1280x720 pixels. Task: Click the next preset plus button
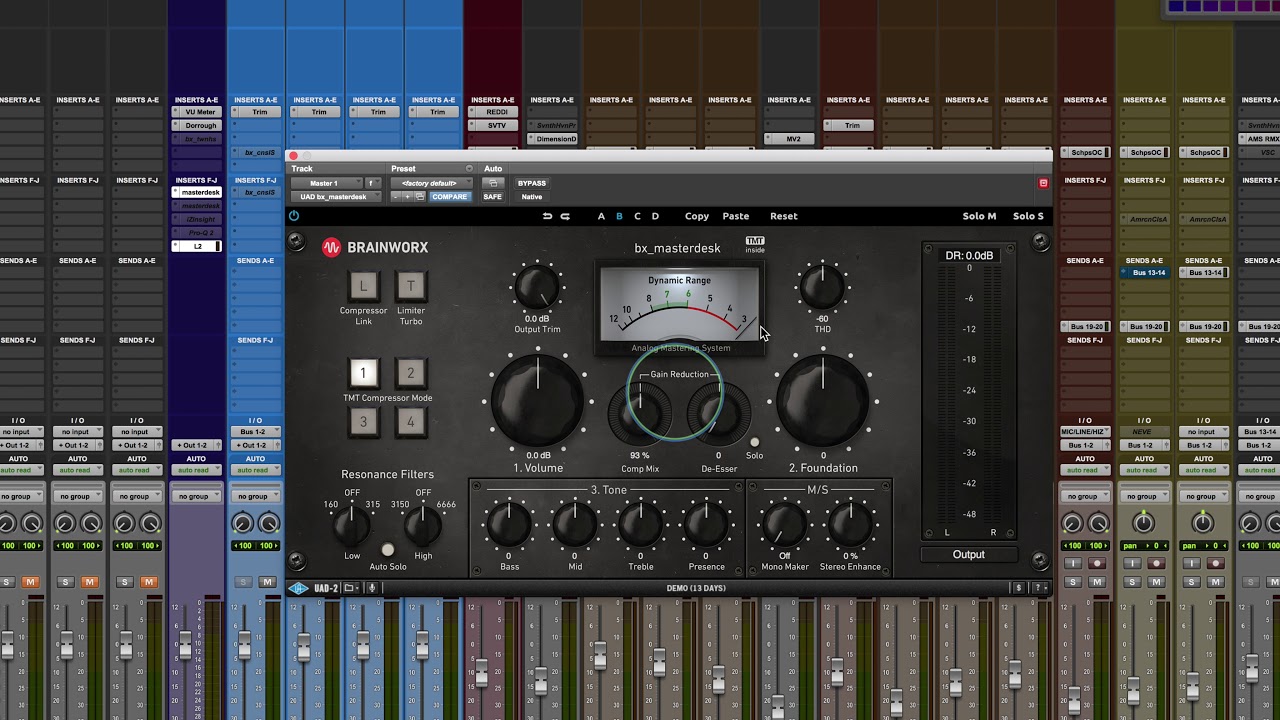coord(407,197)
